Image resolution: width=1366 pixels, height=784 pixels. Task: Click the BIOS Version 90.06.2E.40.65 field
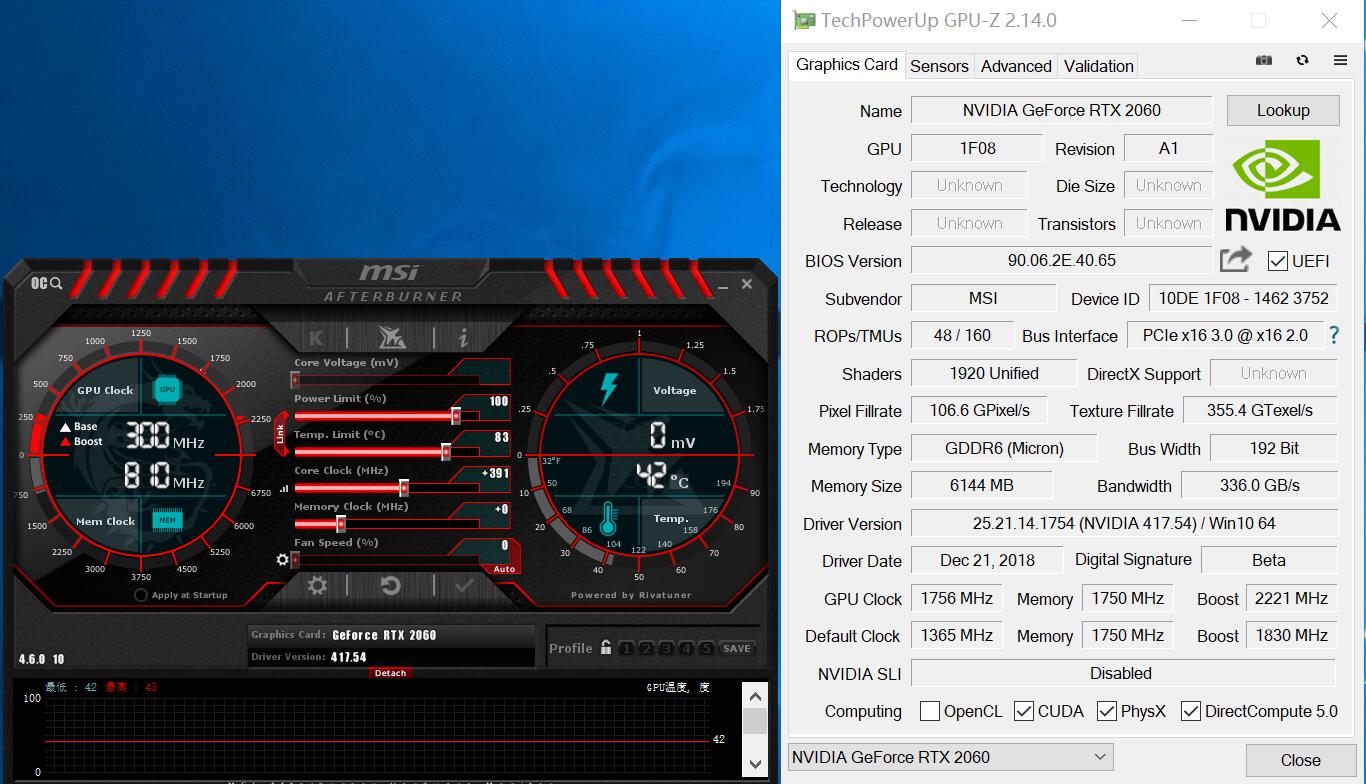1061,260
